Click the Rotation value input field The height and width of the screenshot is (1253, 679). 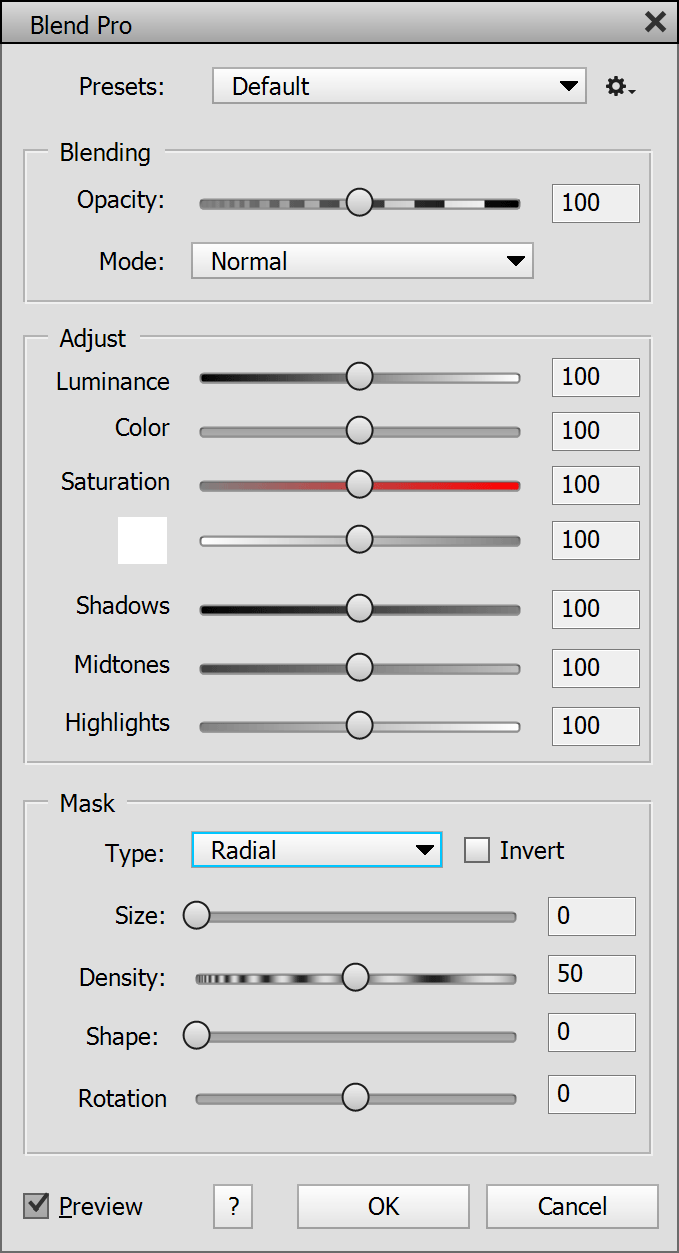pos(591,1094)
